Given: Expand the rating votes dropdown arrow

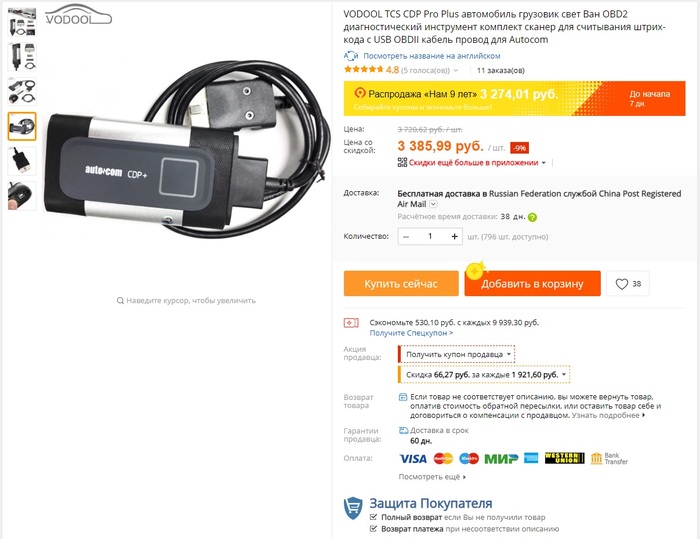Looking at the screenshot, I should 456,71.
